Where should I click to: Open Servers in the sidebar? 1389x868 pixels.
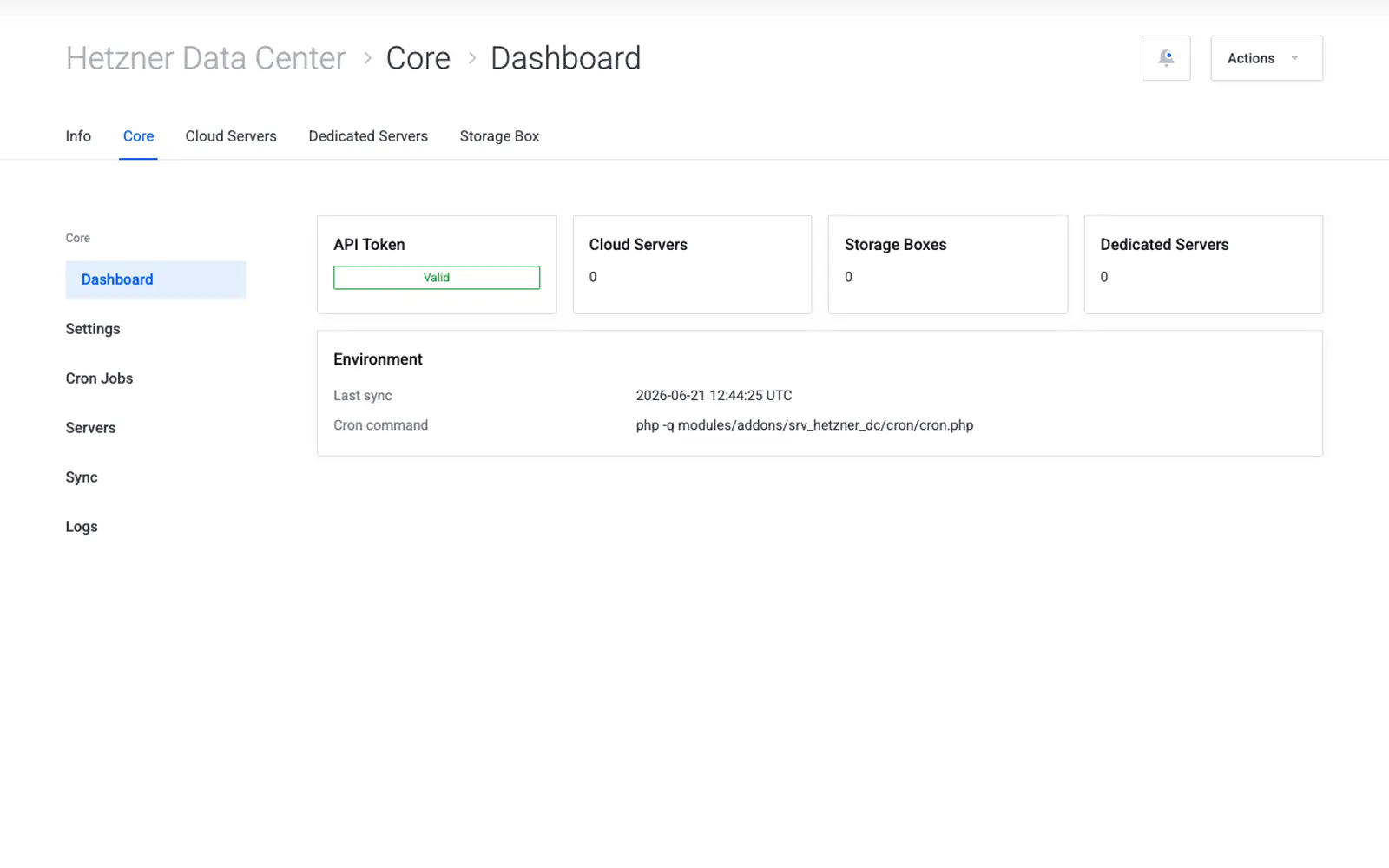90,428
